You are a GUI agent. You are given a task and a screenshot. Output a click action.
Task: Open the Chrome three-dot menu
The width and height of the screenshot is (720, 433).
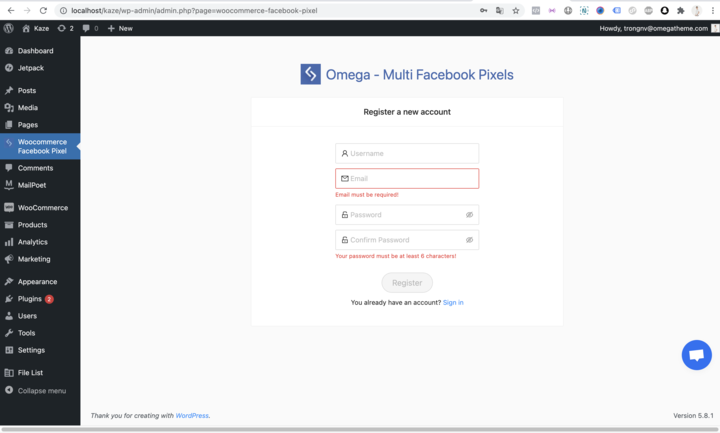(713, 10)
